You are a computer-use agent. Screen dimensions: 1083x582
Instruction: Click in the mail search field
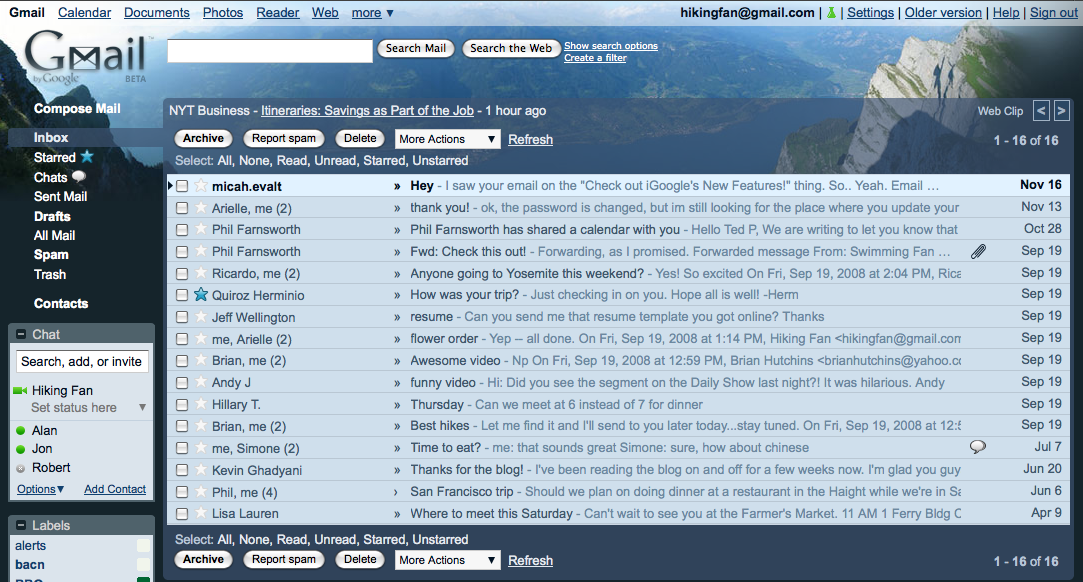(270, 50)
